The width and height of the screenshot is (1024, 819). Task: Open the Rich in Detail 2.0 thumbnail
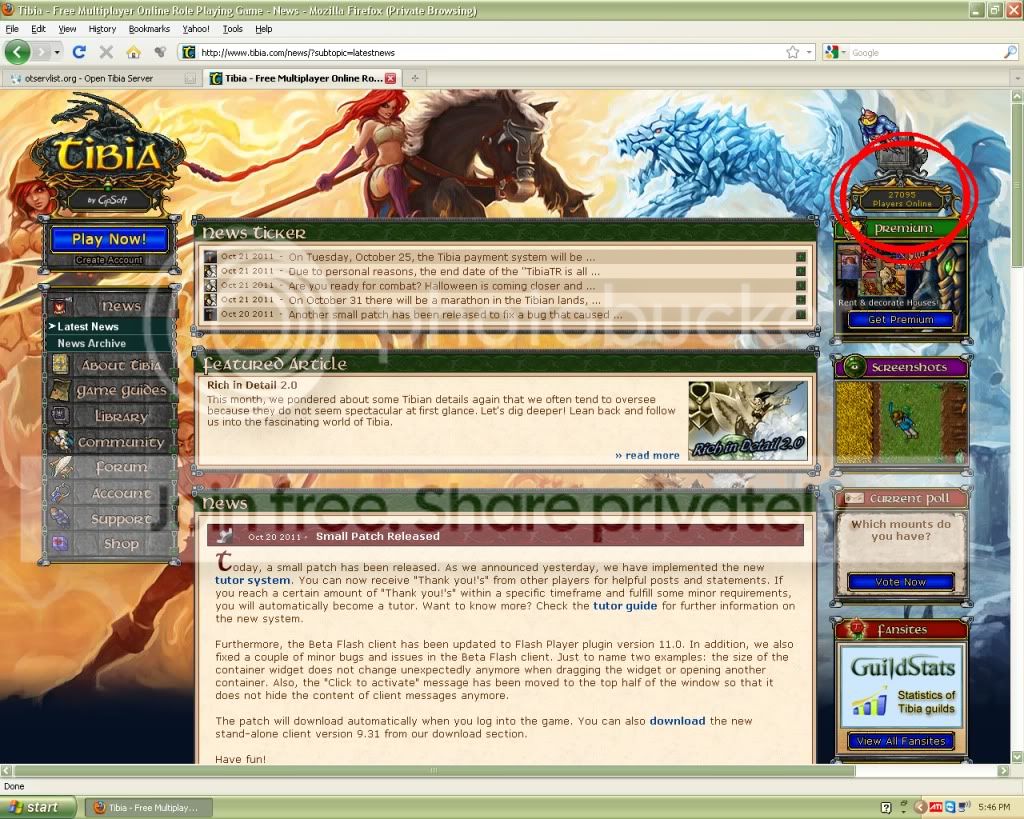point(748,421)
